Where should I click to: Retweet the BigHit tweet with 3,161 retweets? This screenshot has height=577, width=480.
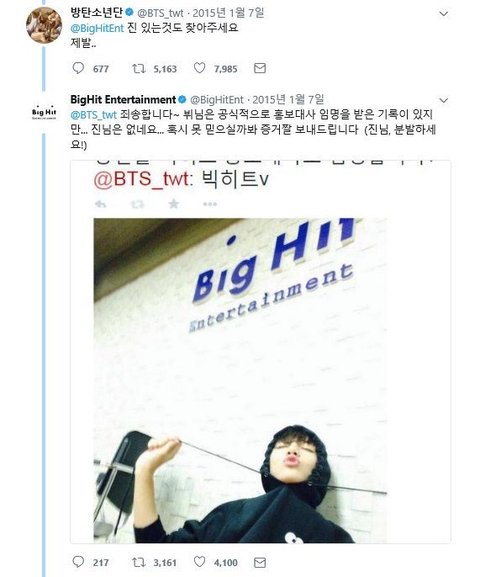click(x=139, y=562)
